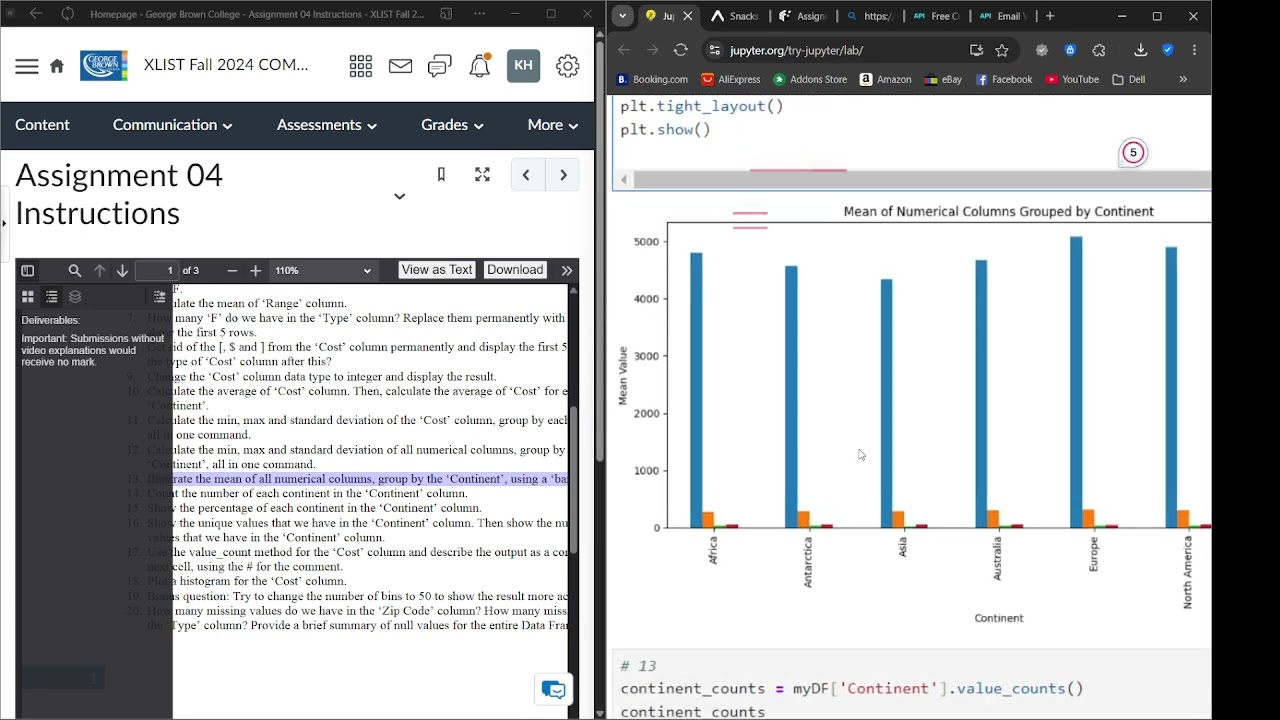Viewport: 1280px width, 720px height.
Task: Reload the Jupyter page
Action: pyautogui.click(x=681, y=50)
